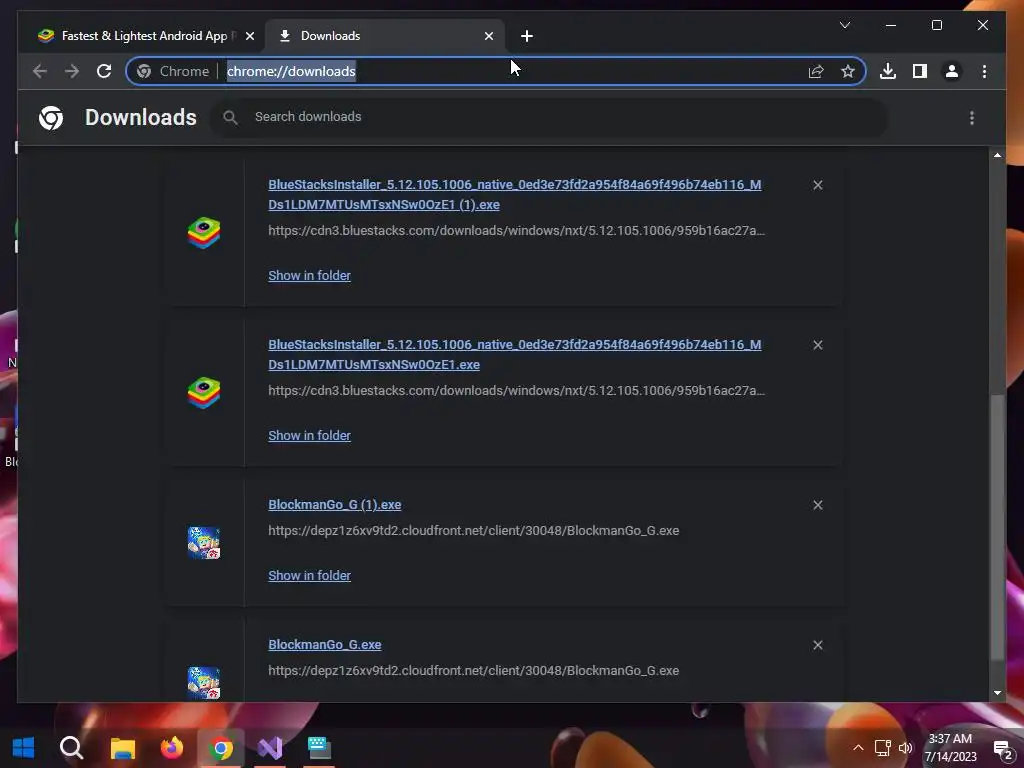Screen dimensions: 1024x768
Task: Click BlueStacks icon of the (1).exe download
Action: click(204, 233)
